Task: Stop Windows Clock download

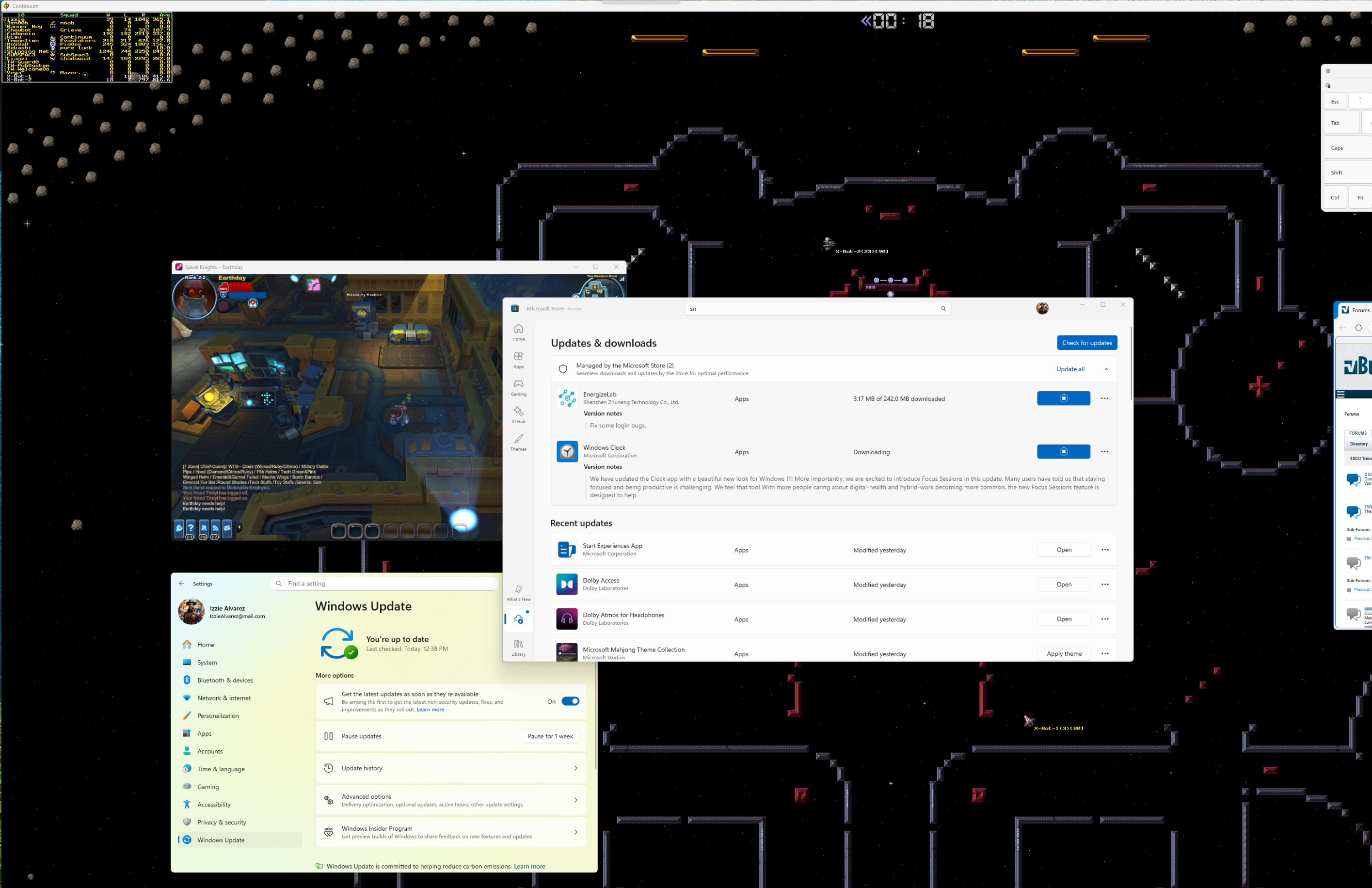Action: 1063,452
